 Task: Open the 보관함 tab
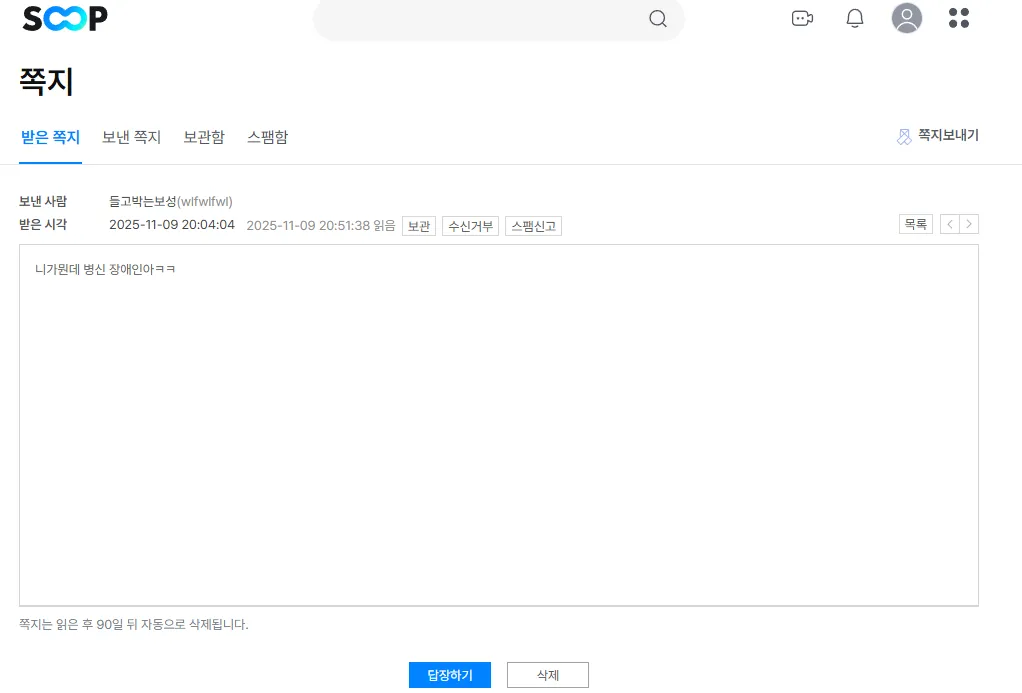[x=204, y=137]
